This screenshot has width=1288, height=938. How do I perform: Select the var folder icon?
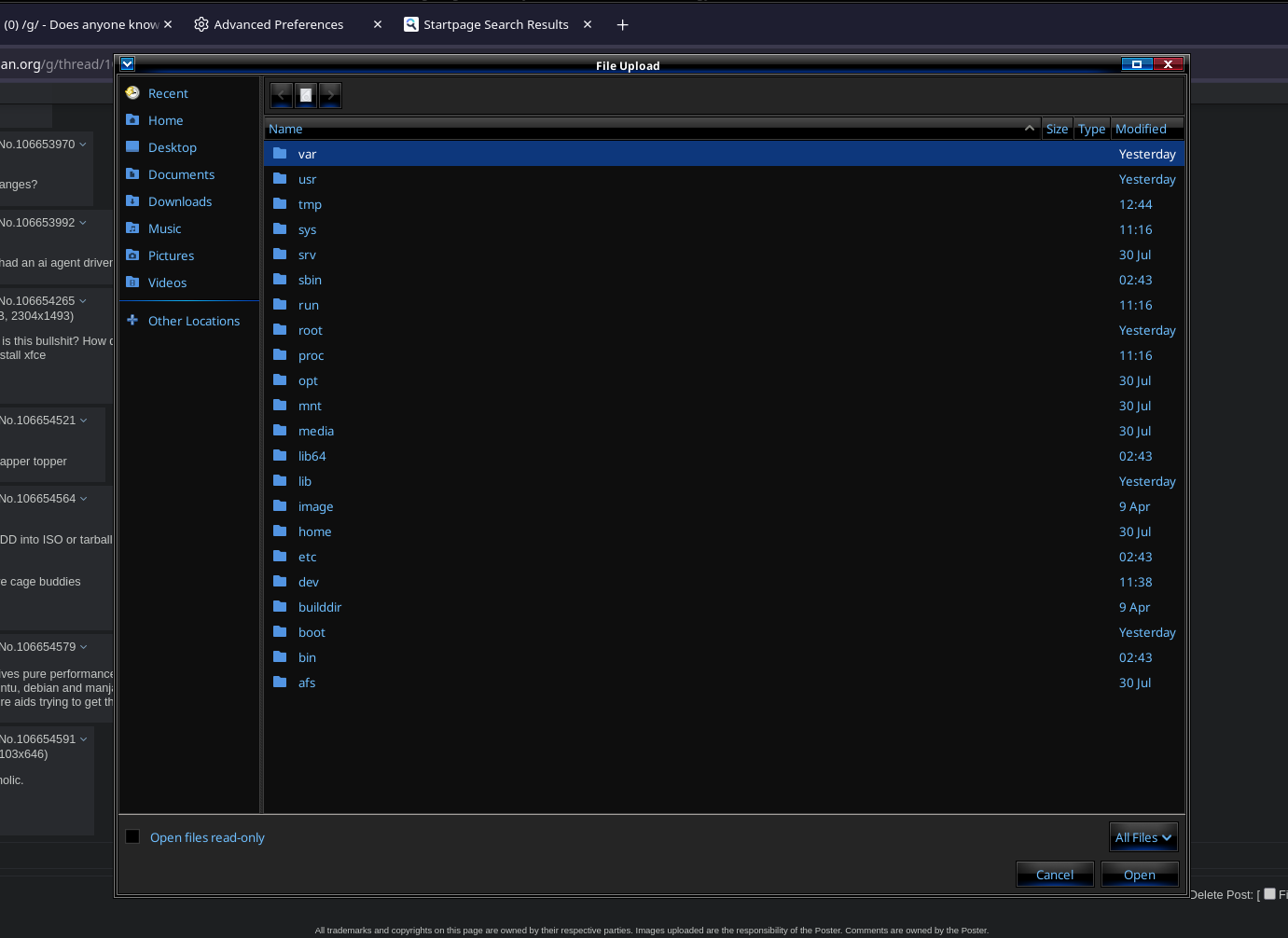tap(280, 154)
